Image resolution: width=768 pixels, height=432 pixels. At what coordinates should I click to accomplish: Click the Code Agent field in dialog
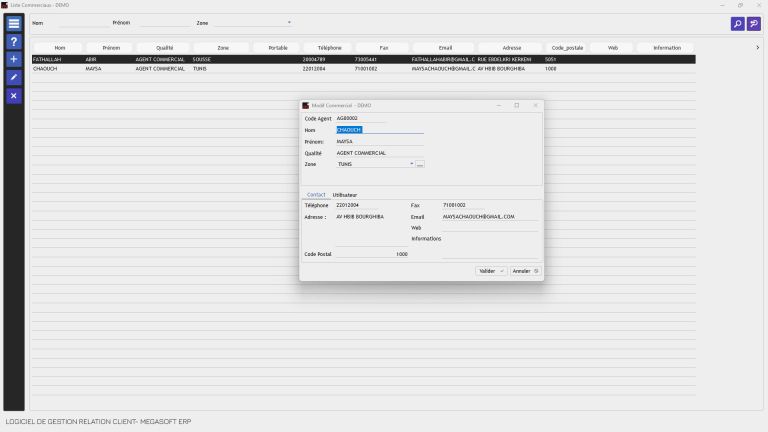(x=360, y=118)
